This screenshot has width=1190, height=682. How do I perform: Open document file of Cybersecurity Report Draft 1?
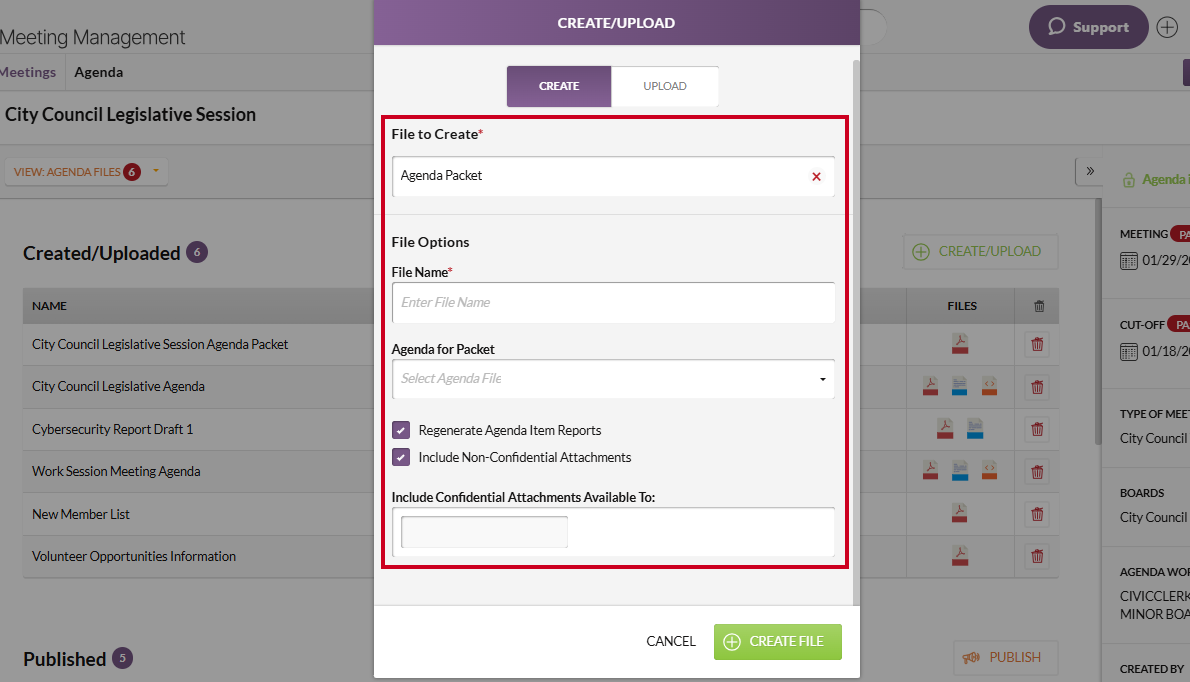pyautogui.click(x=975, y=429)
